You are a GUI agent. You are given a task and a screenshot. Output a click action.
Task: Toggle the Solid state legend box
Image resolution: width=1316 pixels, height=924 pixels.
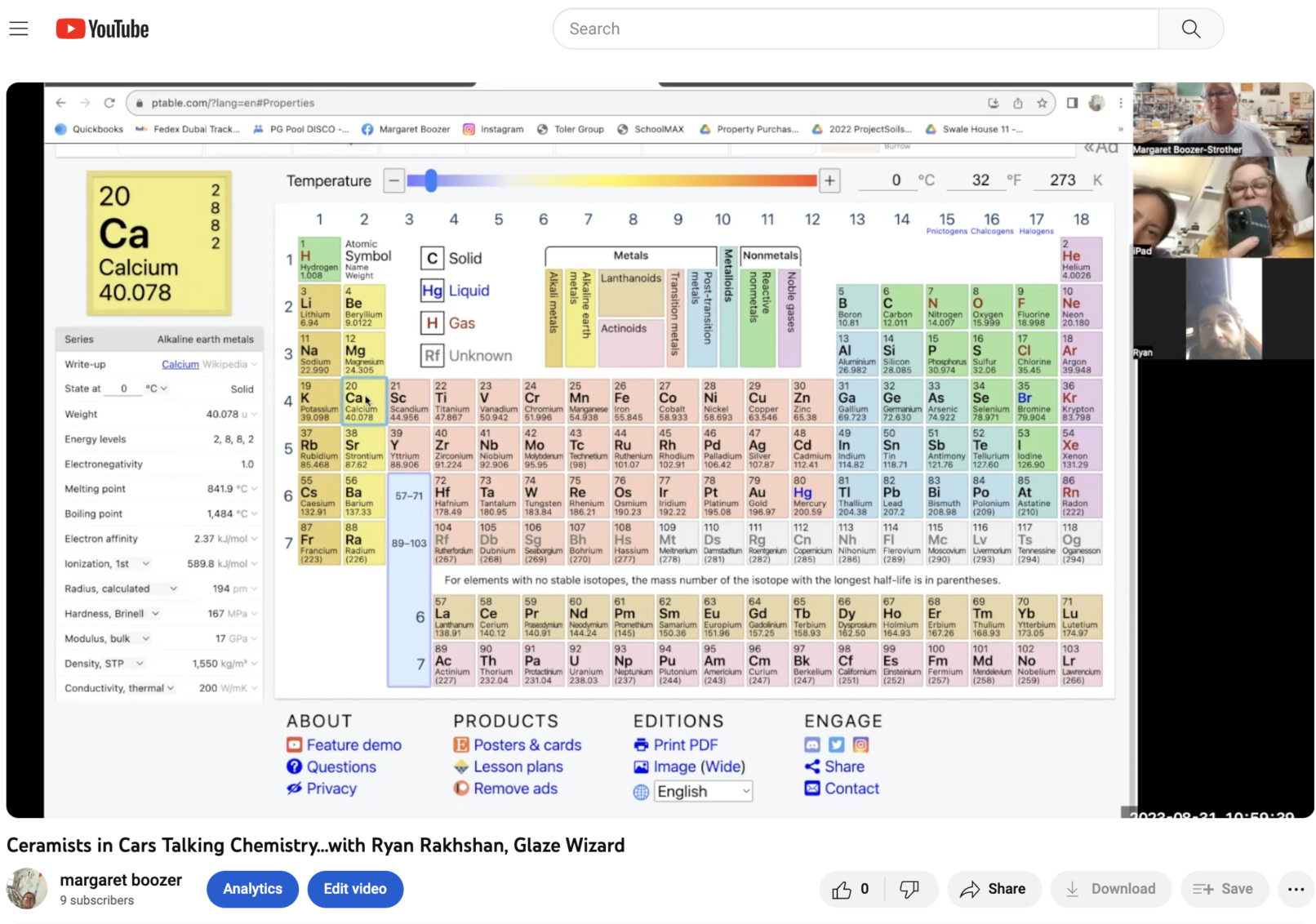pyautogui.click(x=432, y=259)
